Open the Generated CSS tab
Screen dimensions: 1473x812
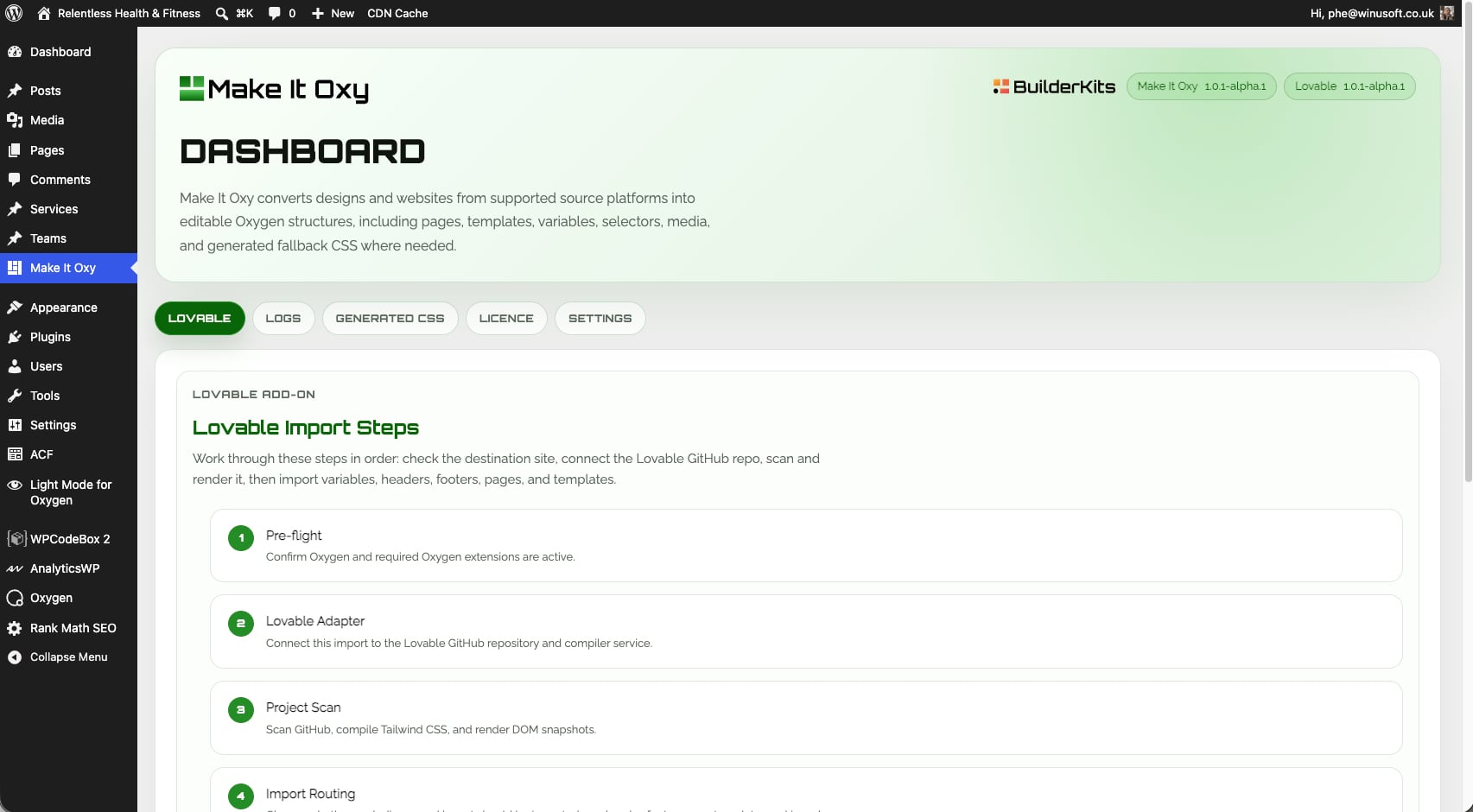pos(390,318)
